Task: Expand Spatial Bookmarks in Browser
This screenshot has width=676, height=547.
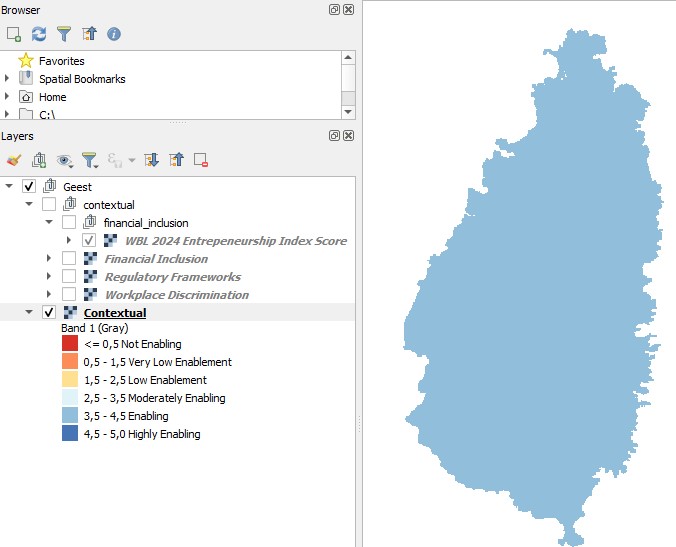Action: tap(7, 78)
